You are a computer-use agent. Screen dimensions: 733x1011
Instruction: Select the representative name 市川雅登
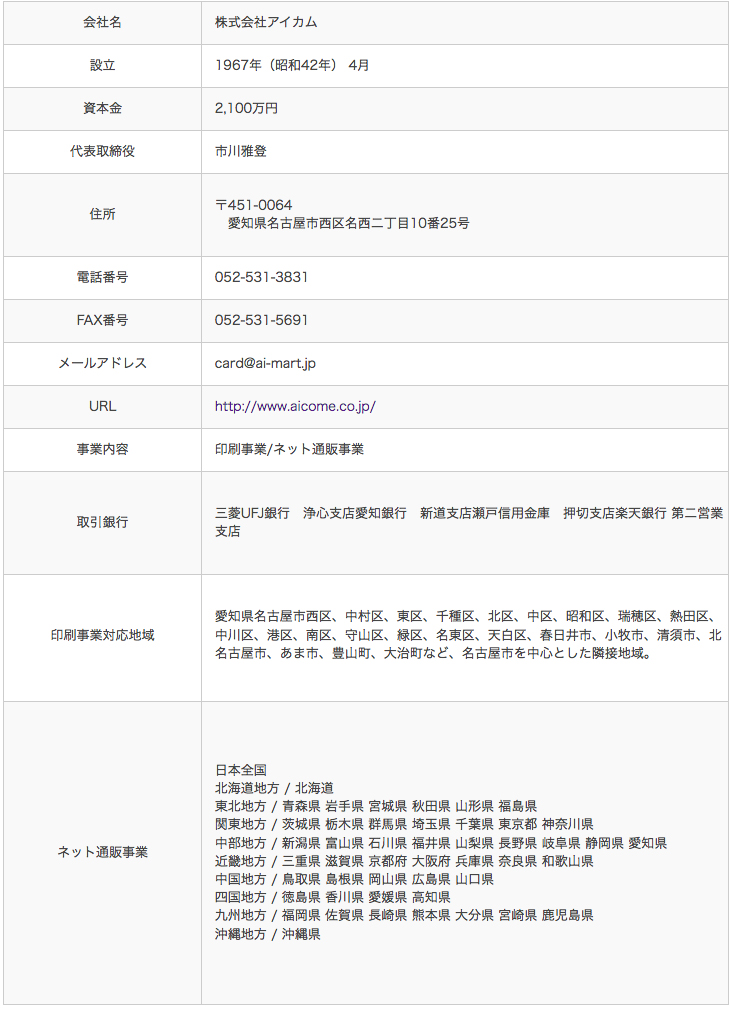click(240, 152)
